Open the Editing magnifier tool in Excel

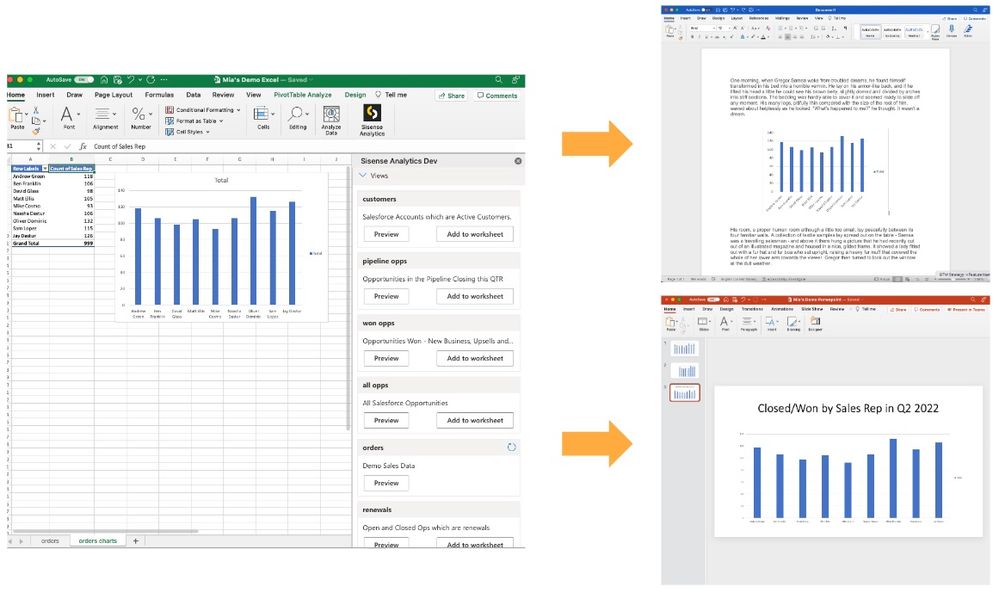[298, 115]
